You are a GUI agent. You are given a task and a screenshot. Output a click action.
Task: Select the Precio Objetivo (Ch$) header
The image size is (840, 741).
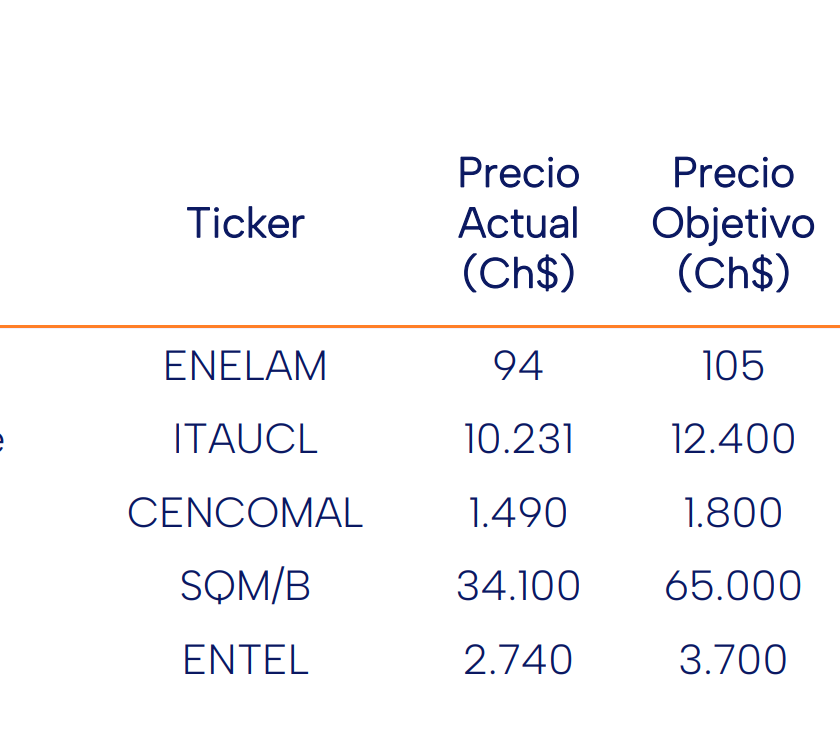[x=733, y=223]
